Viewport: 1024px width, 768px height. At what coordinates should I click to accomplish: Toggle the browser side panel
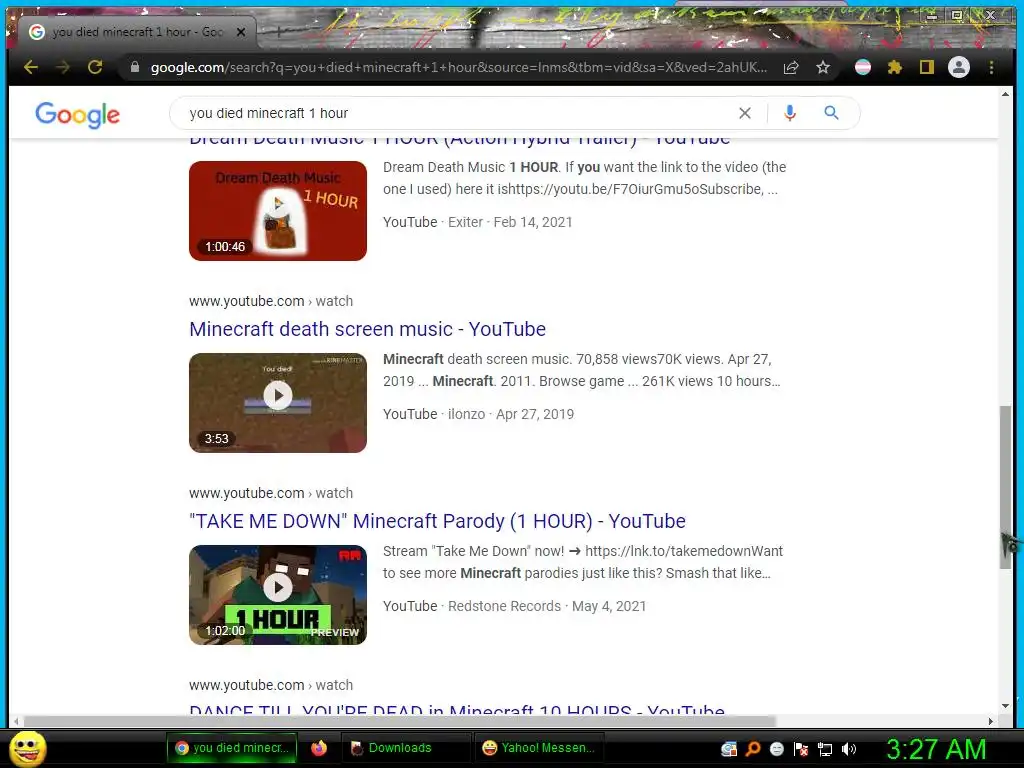[927, 67]
